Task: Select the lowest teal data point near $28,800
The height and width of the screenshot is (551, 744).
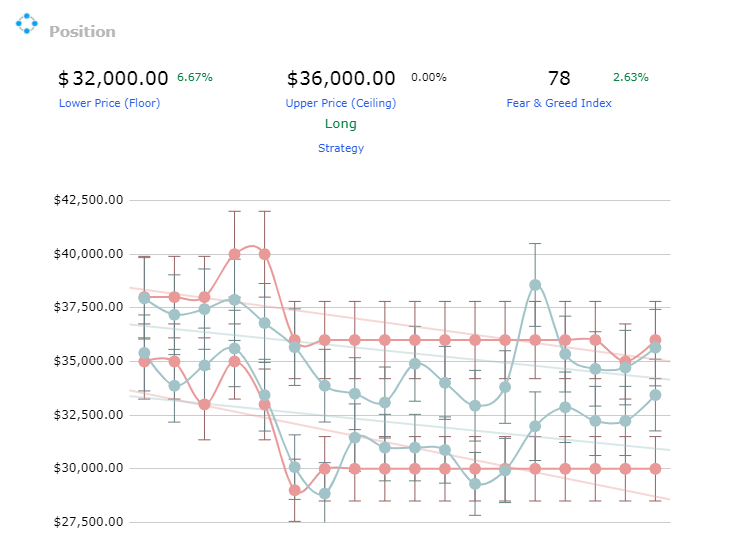Action: coord(325,494)
